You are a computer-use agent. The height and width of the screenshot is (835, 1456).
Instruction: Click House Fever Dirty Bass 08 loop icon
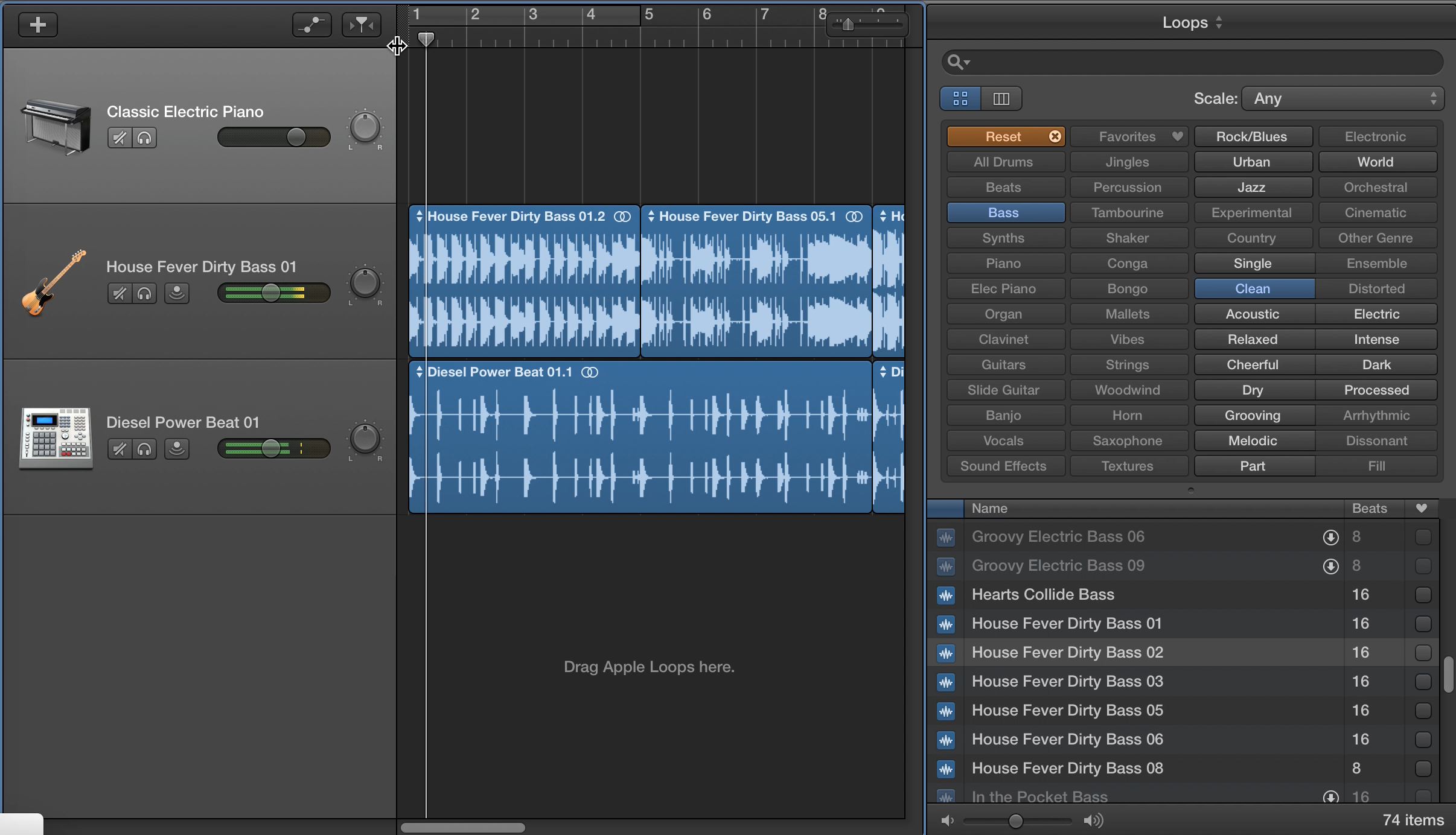(x=946, y=769)
